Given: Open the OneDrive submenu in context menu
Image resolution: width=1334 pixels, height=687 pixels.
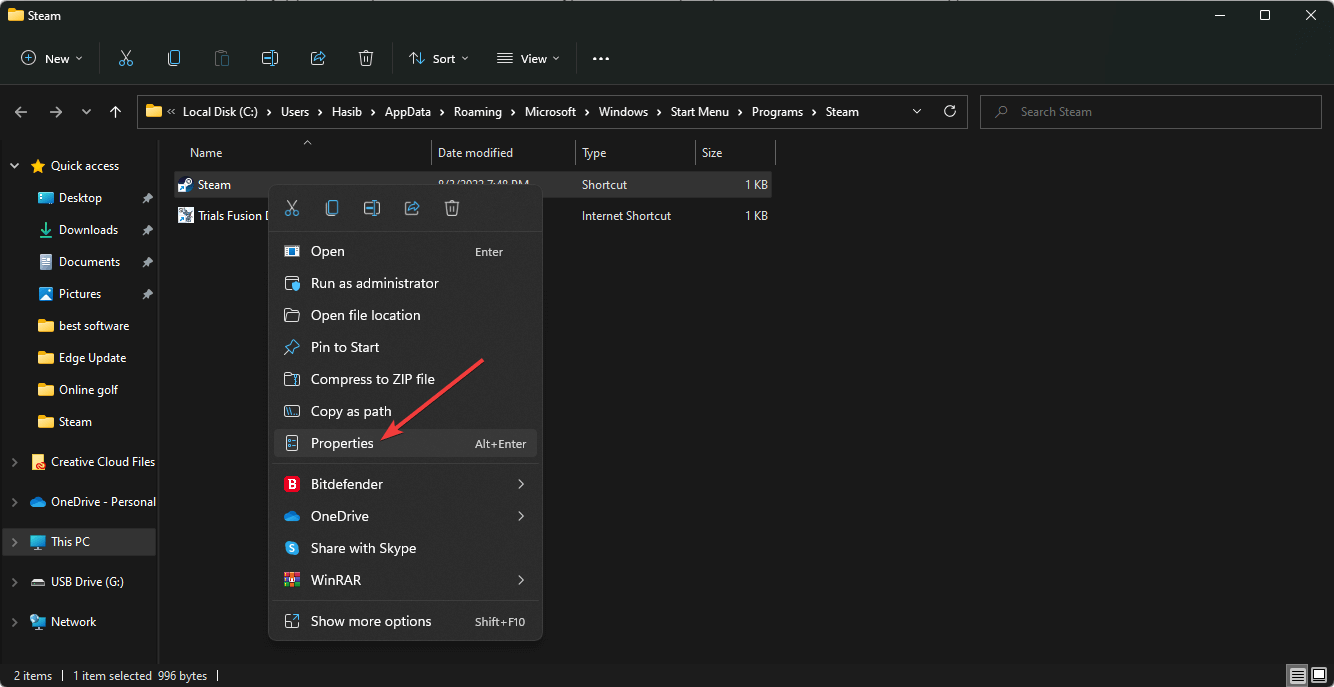Looking at the screenshot, I should (x=406, y=516).
